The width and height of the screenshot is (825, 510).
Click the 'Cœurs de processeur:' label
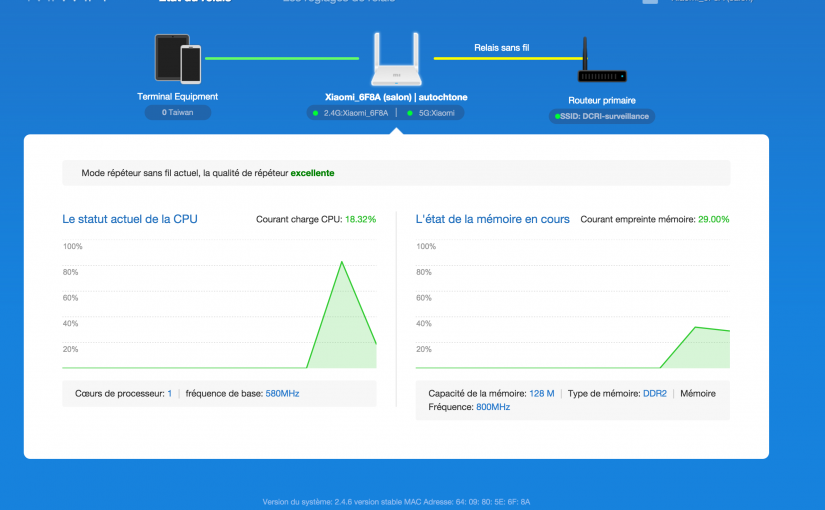coord(119,394)
